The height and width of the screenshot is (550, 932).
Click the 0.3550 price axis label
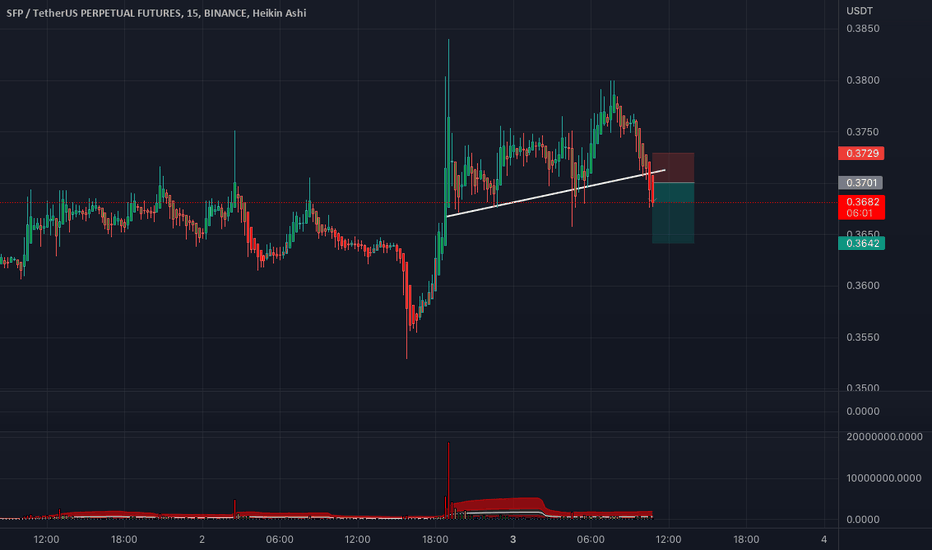click(862, 338)
